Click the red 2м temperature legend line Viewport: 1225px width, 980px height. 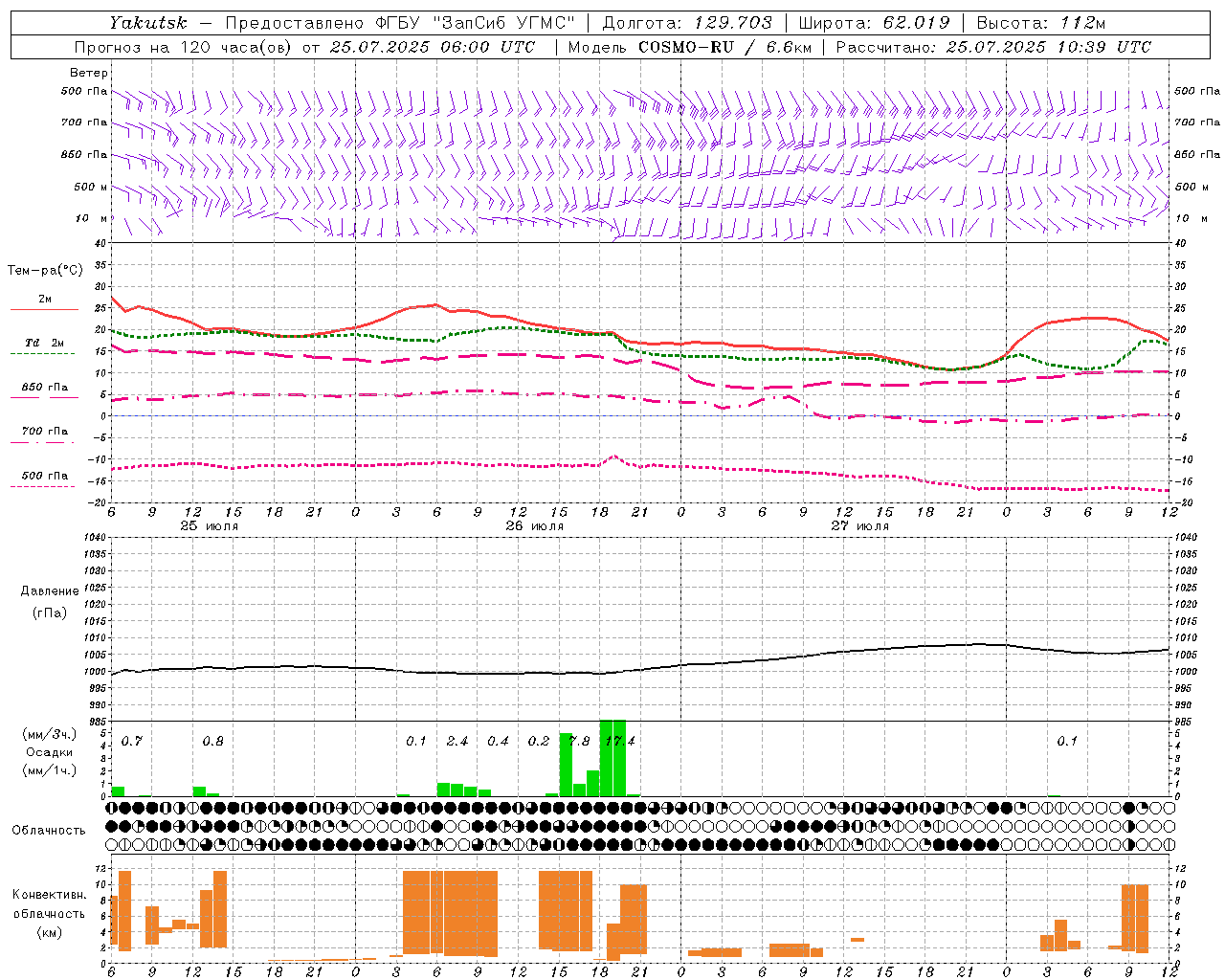[44, 310]
